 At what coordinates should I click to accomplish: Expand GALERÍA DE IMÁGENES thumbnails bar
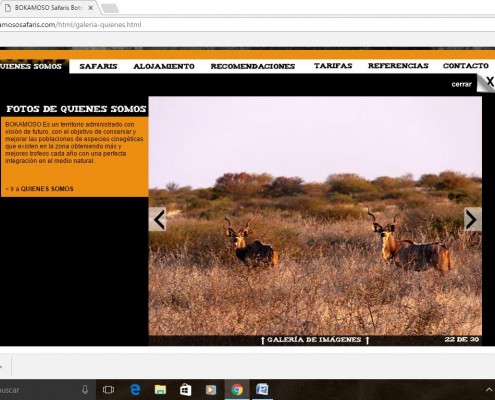[314, 340]
